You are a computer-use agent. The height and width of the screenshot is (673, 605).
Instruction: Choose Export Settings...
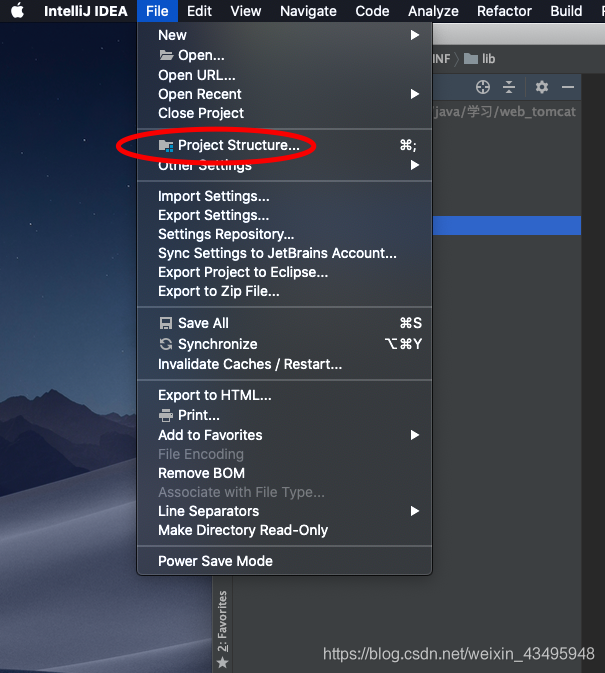pyautogui.click(x=284, y=215)
